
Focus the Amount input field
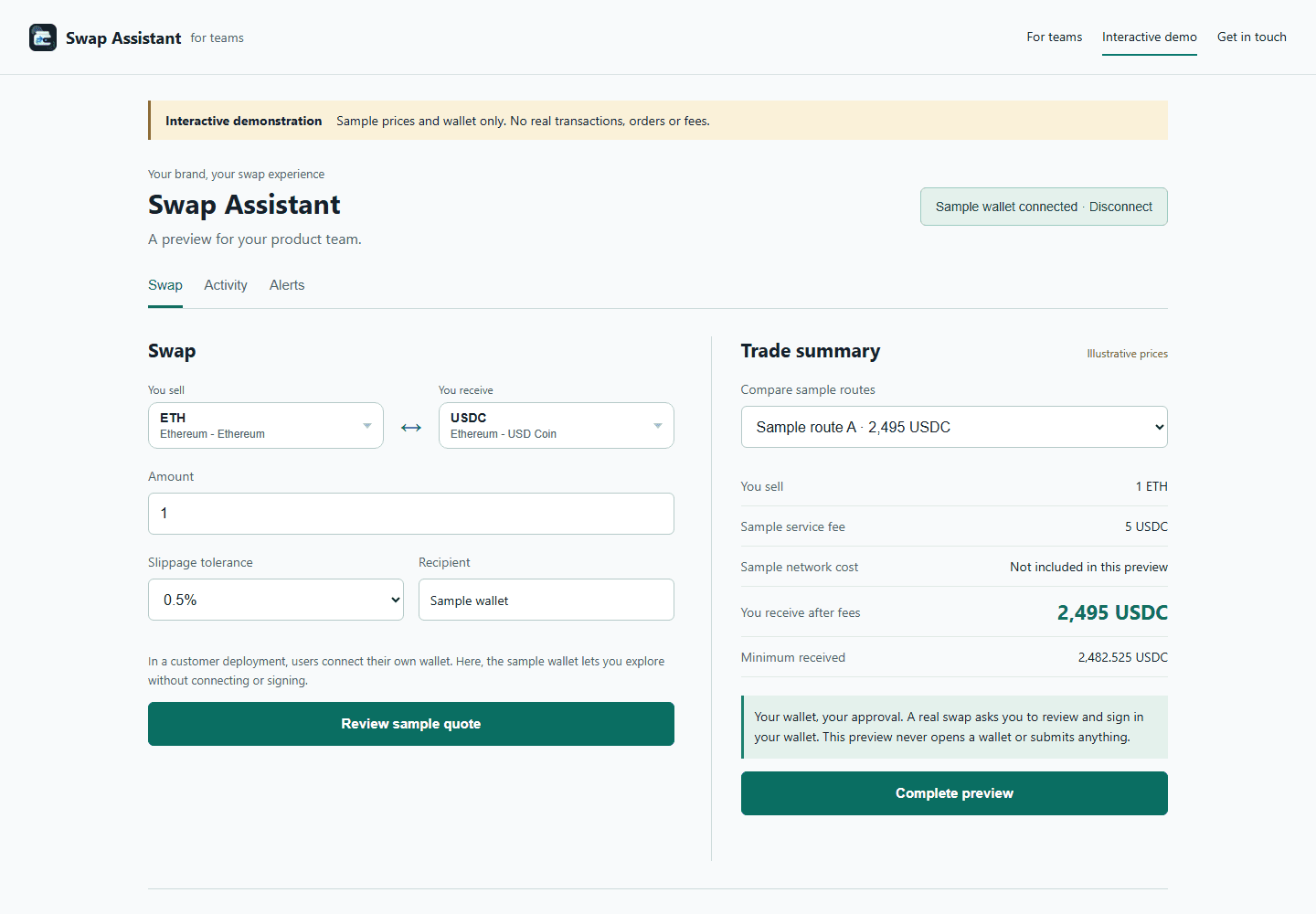(x=411, y=514)
